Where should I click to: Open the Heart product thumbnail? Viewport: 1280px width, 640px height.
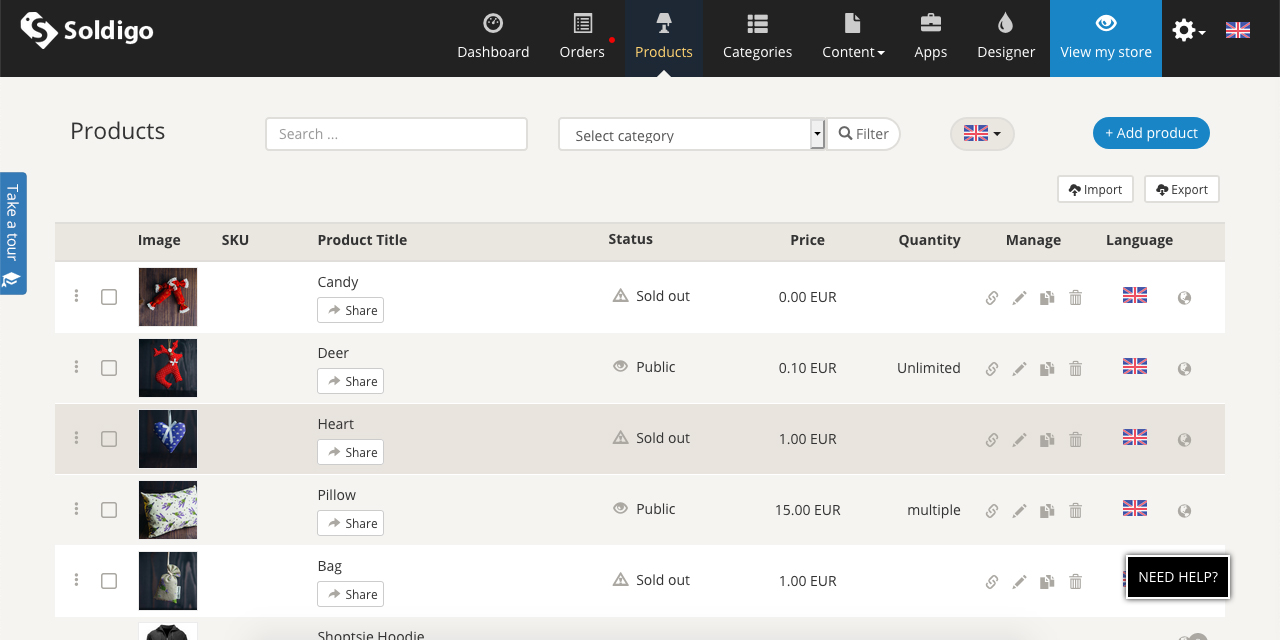click(168, 439)
